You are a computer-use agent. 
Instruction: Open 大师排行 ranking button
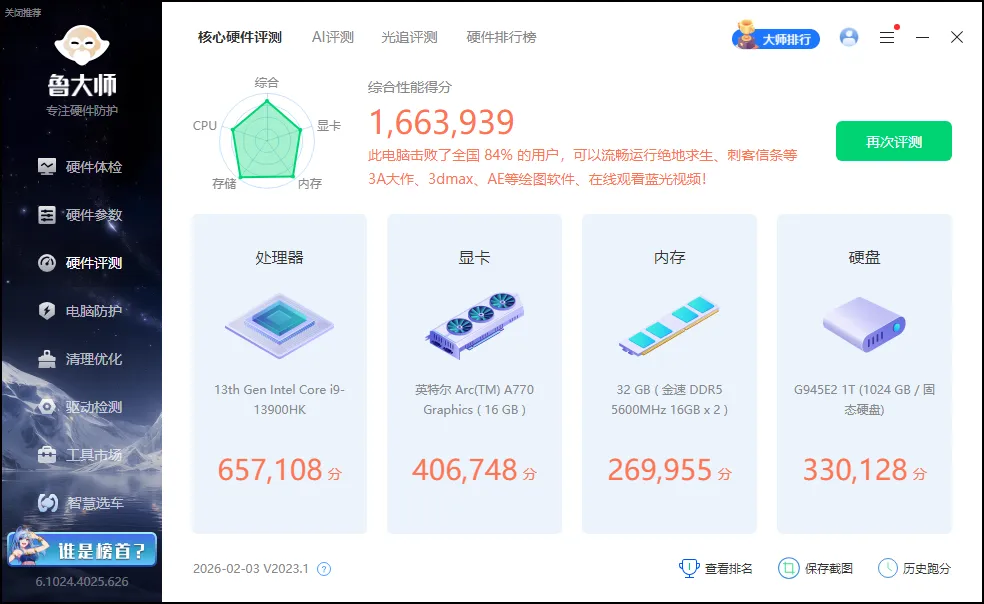click(776, 38)
